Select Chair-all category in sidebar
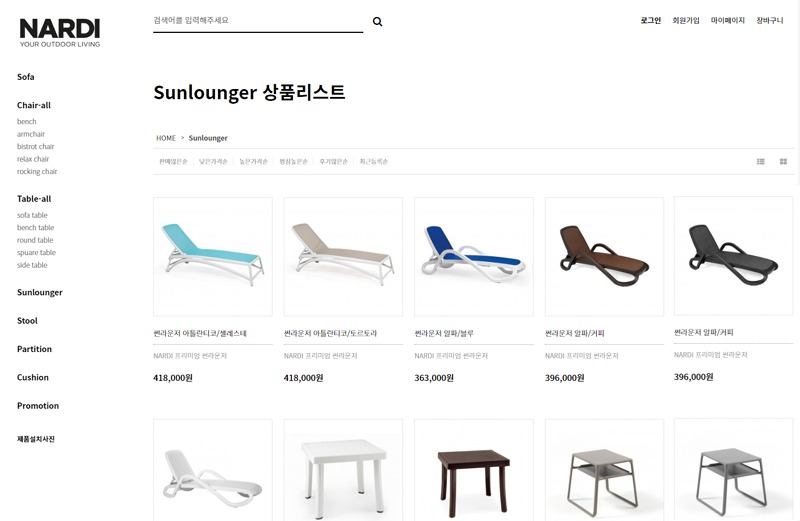This screenshot has width=800, height=521. pyautogui.click(x=34, y=105)
